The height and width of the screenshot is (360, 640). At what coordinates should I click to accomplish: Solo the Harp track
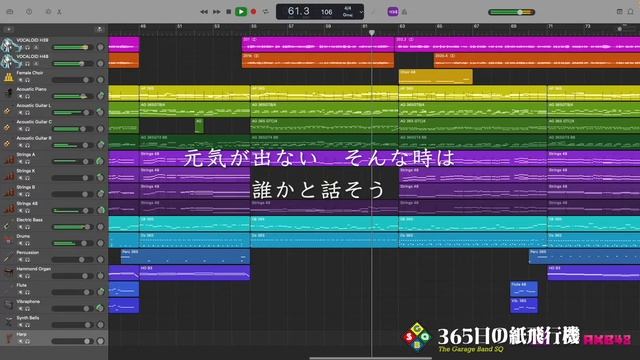[x=27, y=341]
